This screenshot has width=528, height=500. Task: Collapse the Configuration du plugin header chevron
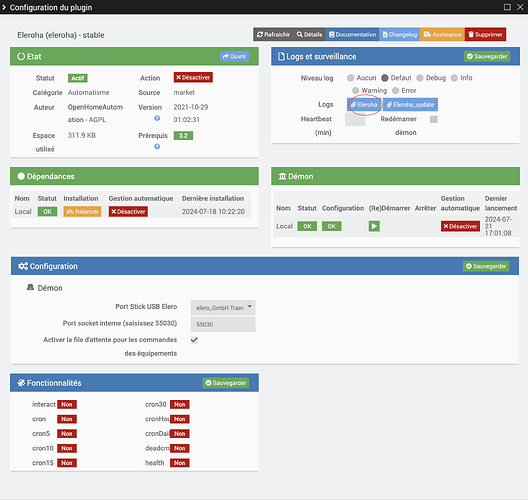coord(4,7)
